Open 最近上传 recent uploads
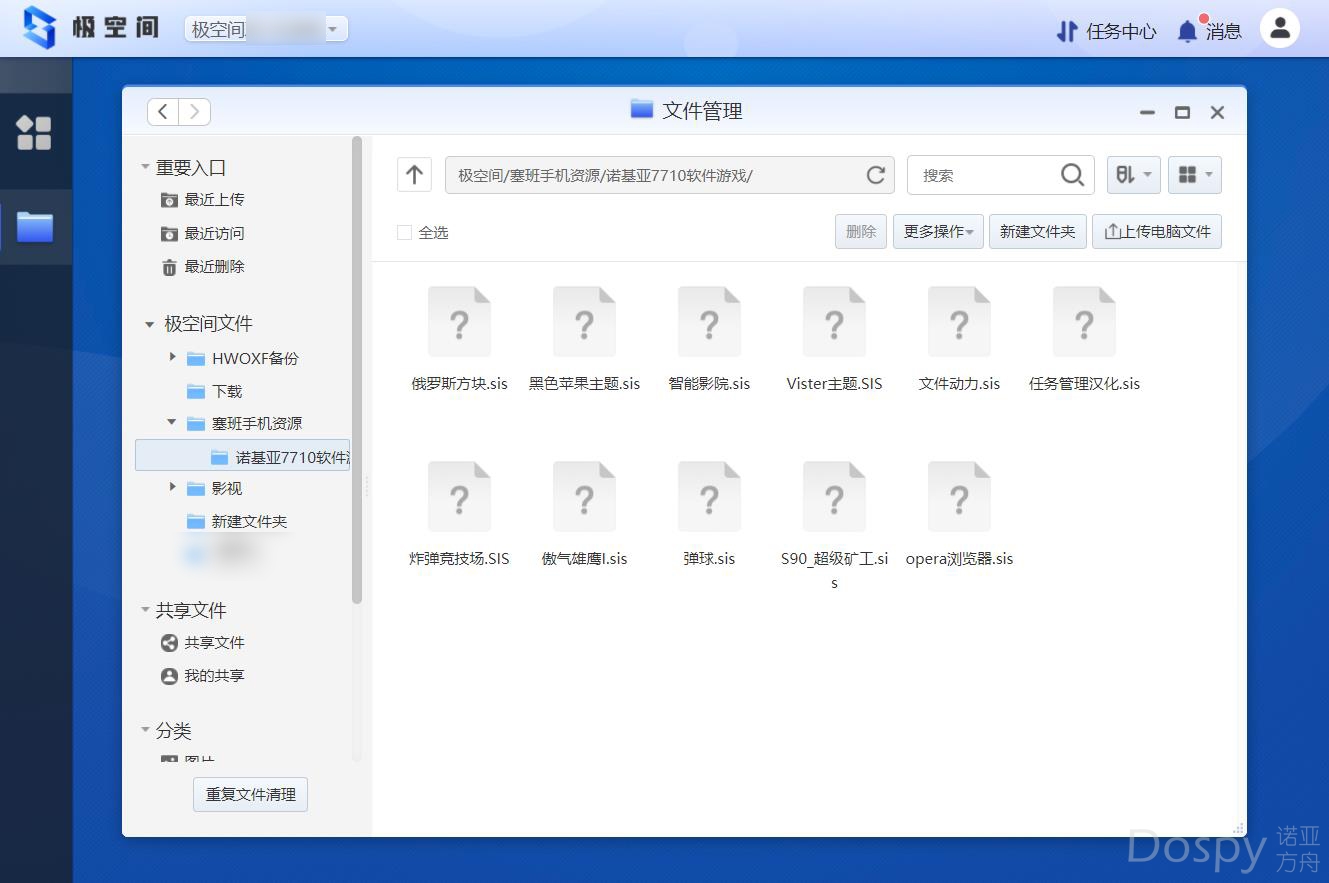Image resolution: width=1329 pixels, height=883 pixels. coord(203,200)
